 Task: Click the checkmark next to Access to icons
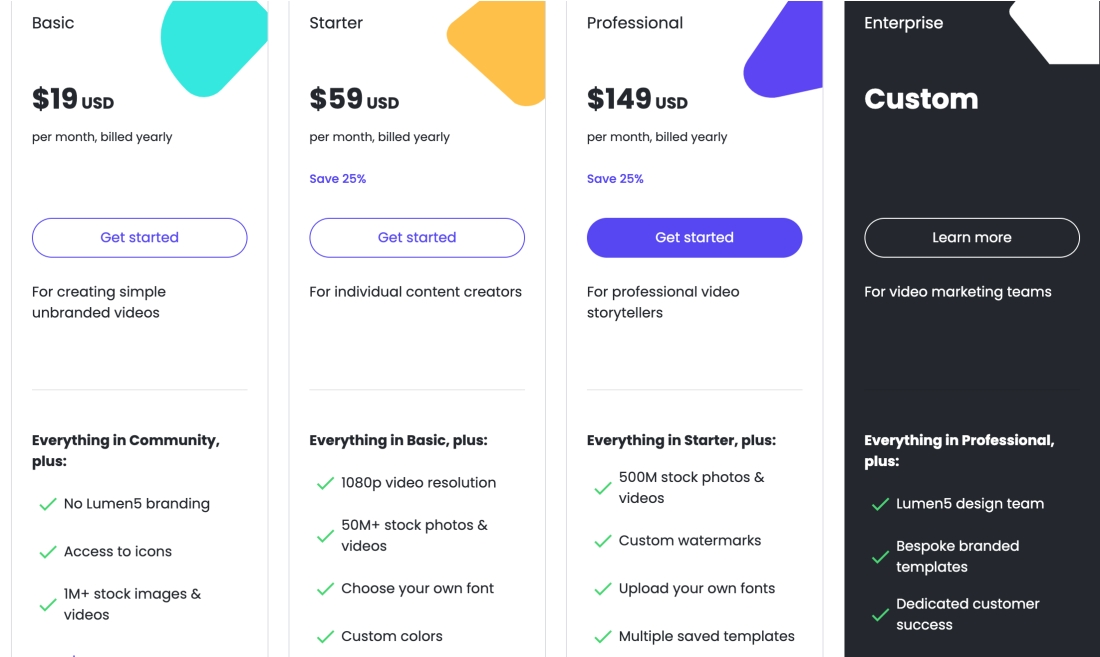(x=48, y=552)
